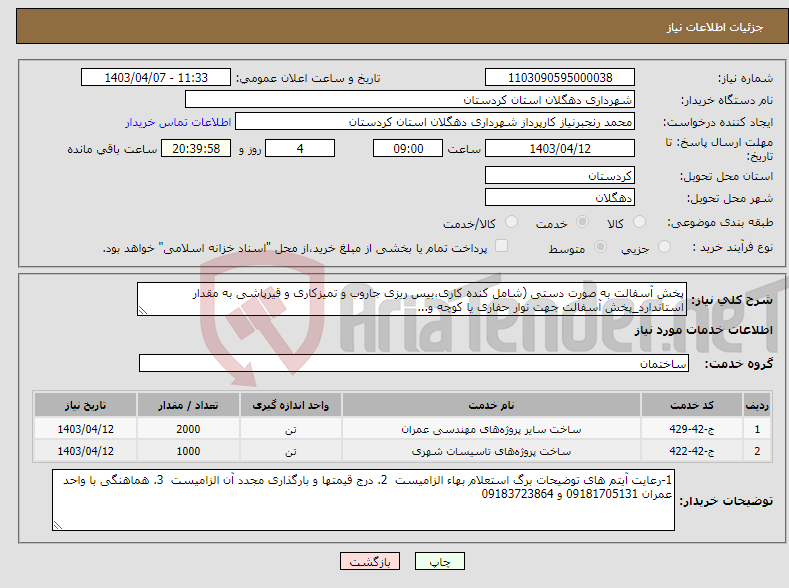Click the جزئیات اطلاعات نیاز header title

click(x=715, y=27)
